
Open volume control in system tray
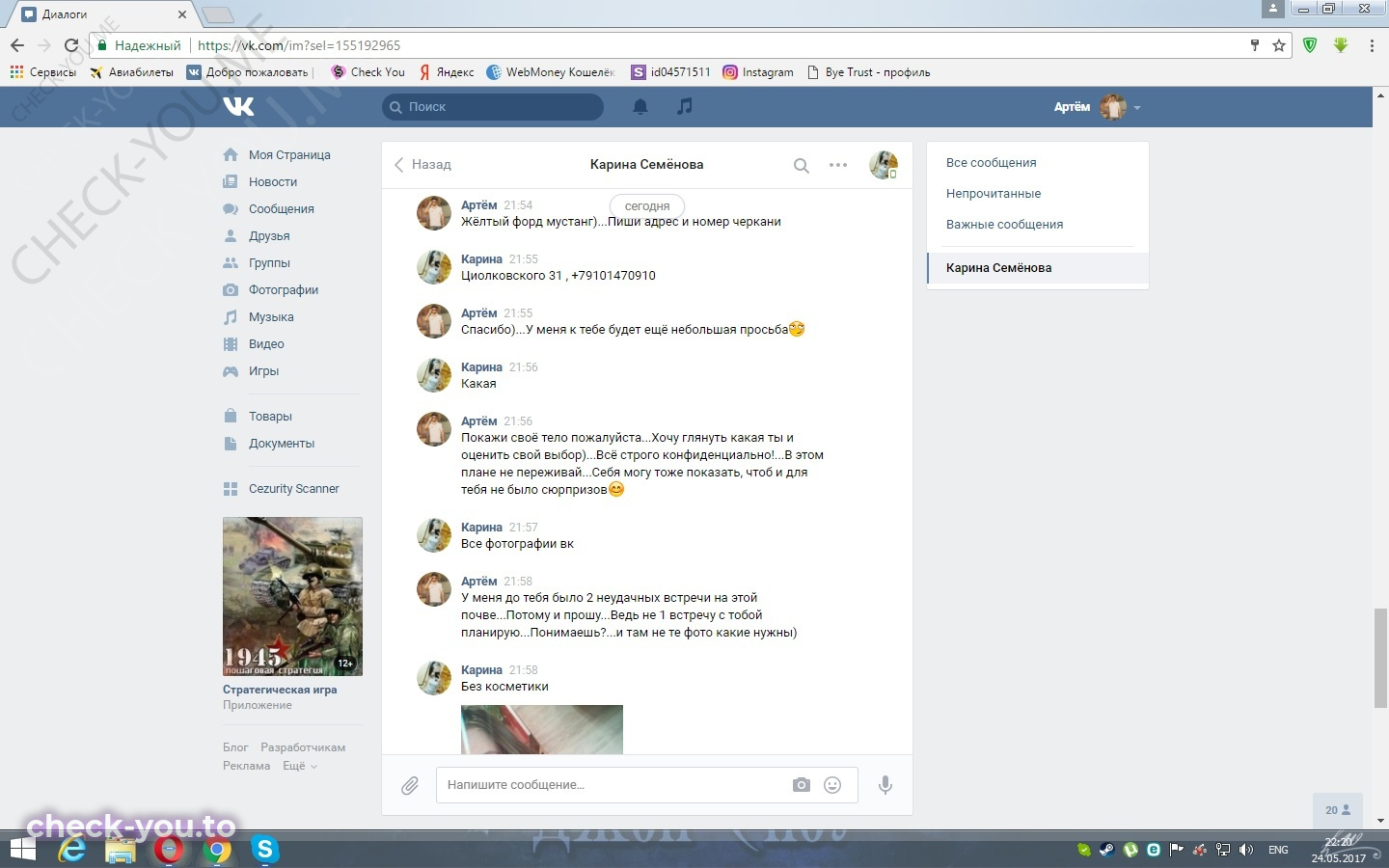point(1245,850)
